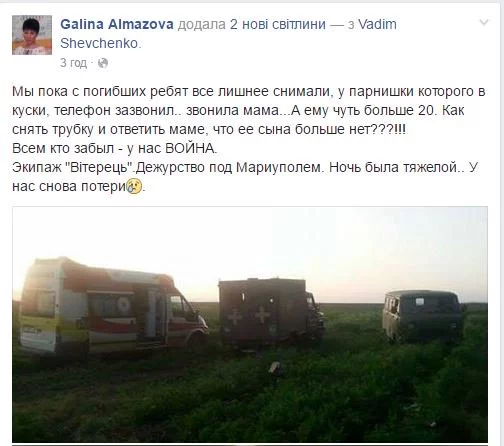This screenshot has width=504, height=446.
Task: Expand the post options chevron
Action: click(484, 22)
